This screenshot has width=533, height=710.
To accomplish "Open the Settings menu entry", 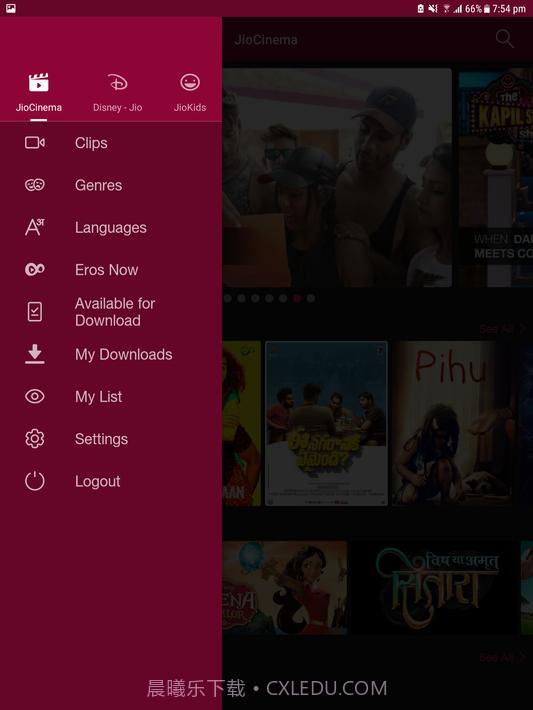I will 111,439.
